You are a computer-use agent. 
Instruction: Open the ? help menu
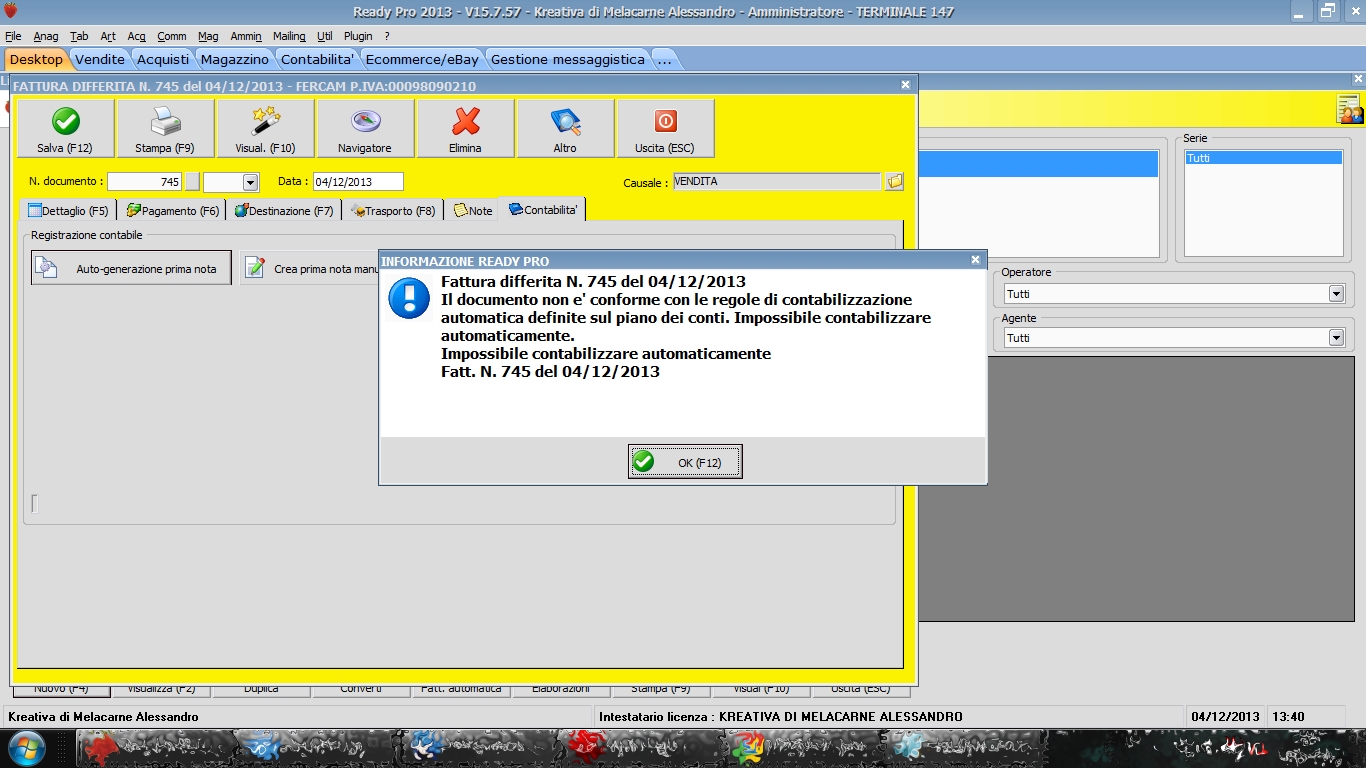click(387, 36)
